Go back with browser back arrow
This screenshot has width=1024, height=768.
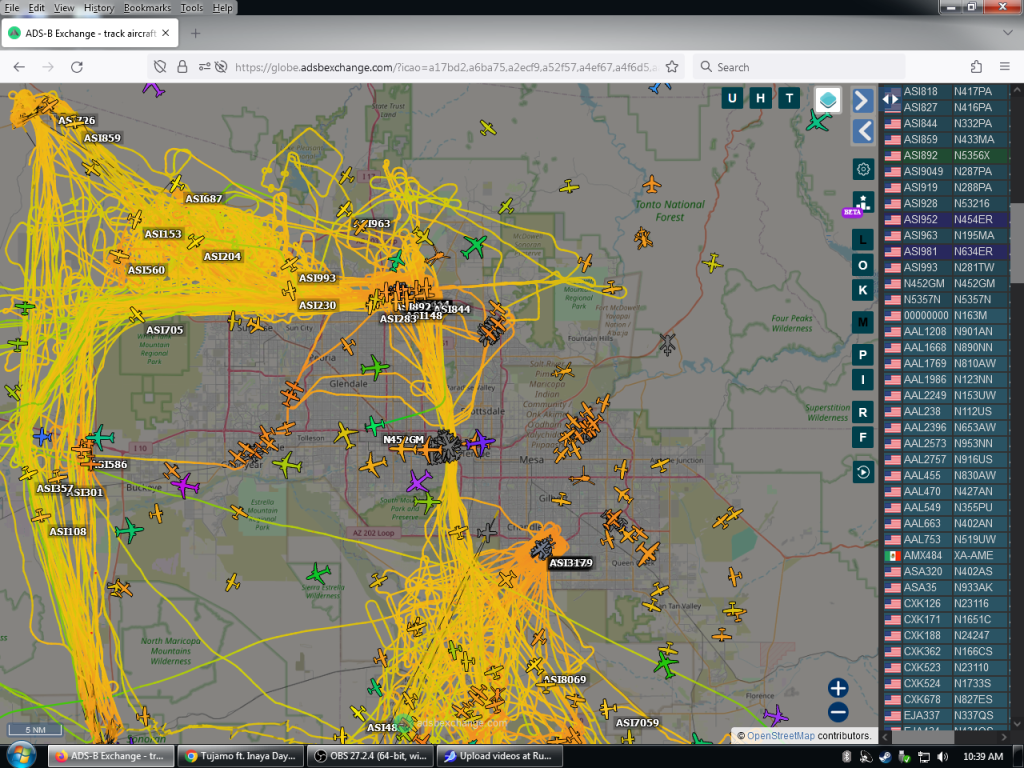point(19,67)
